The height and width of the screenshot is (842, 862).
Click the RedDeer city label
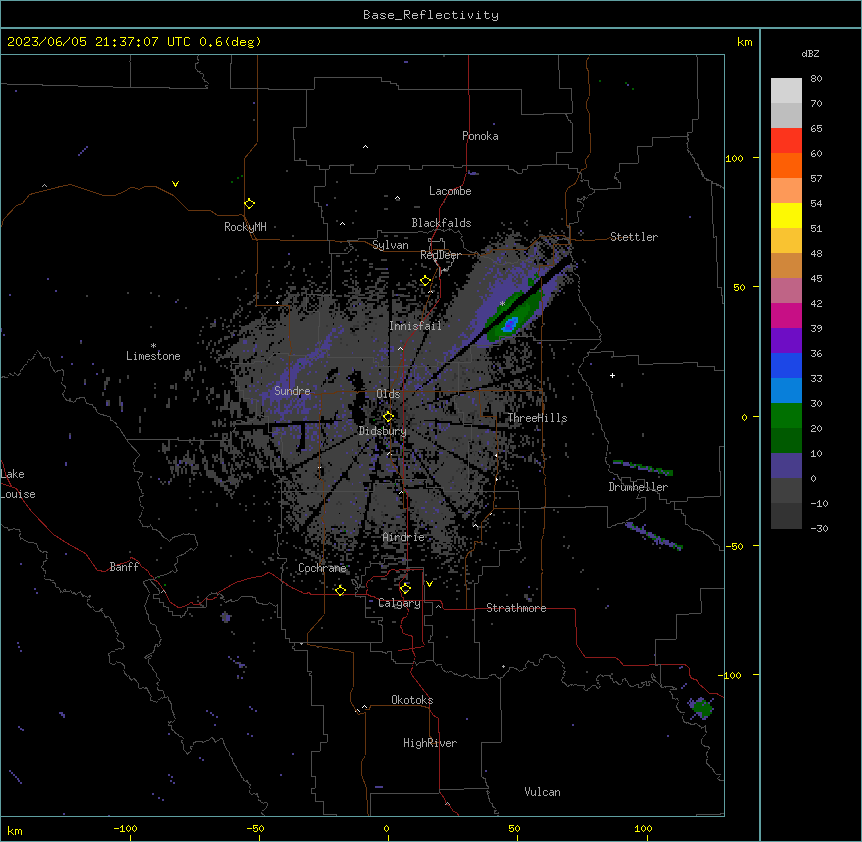(440, 255)
